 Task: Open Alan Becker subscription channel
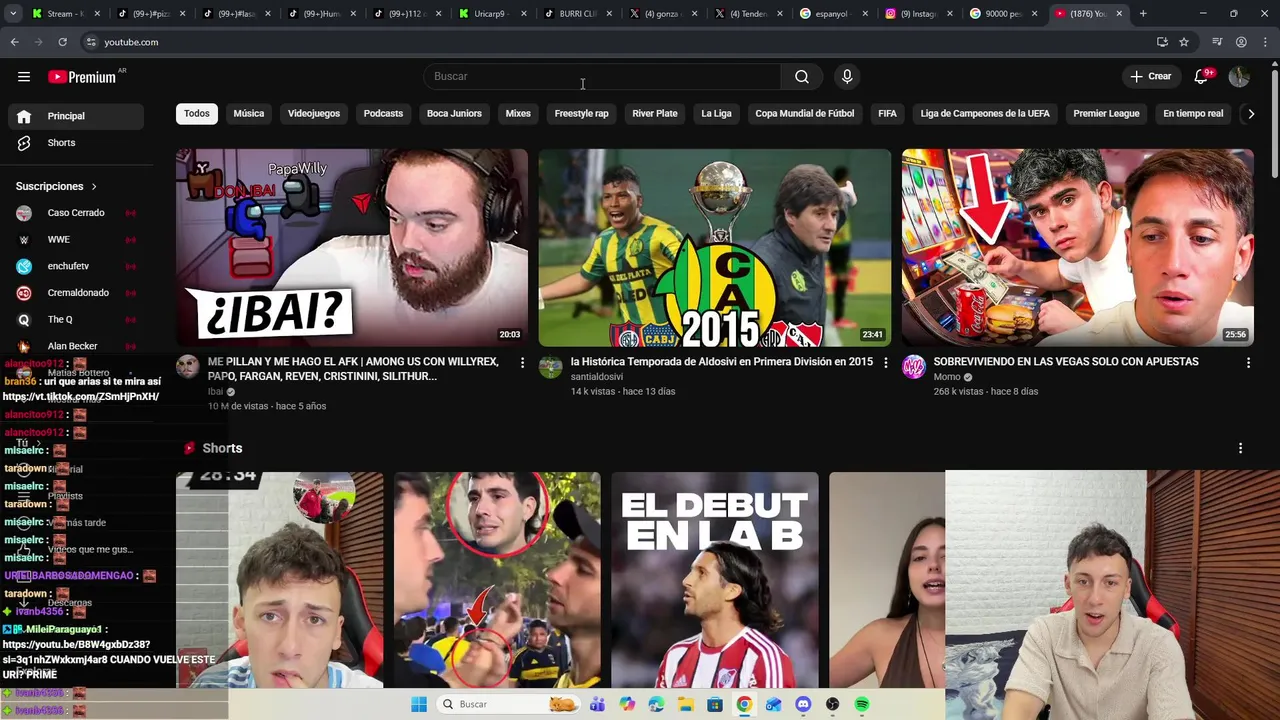point(76,346)
